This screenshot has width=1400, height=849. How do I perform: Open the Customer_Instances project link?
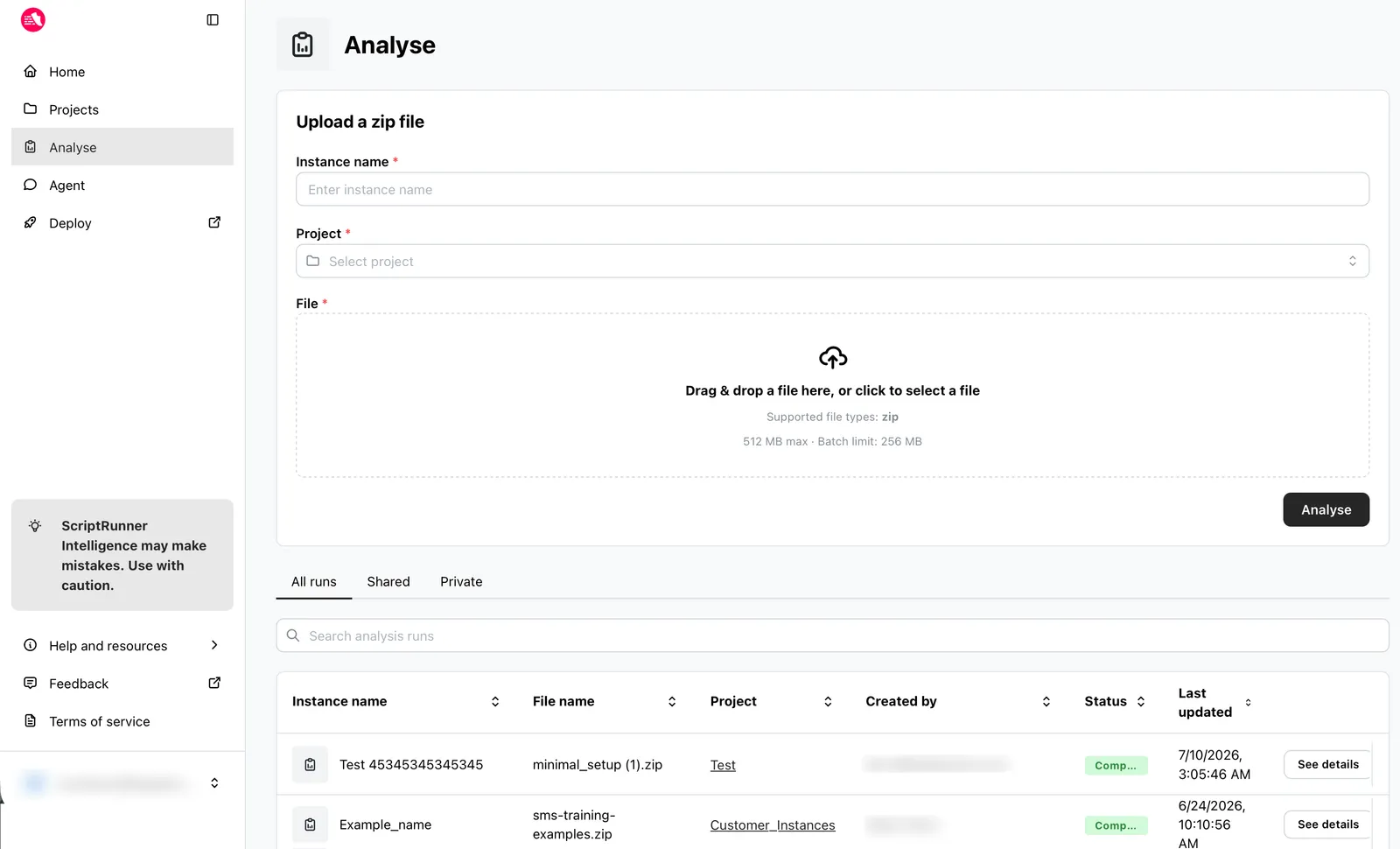pos(773,825)
